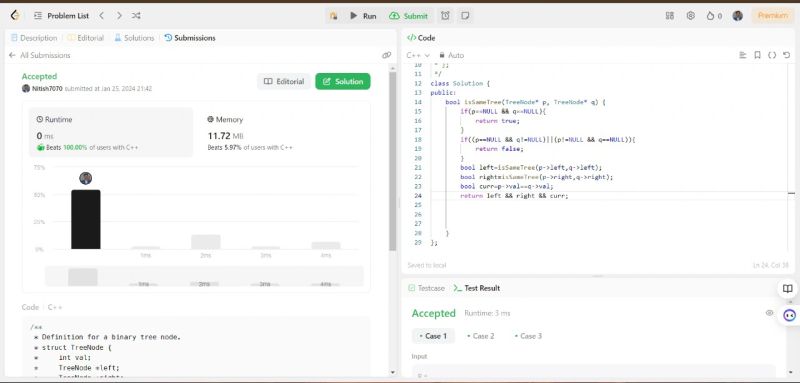Toggle the eye icon in Test Result

(769, 313)
